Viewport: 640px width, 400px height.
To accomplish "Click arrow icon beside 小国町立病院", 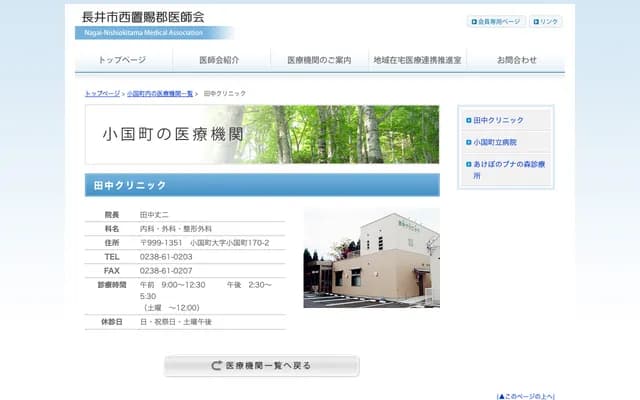I will [x=468, y=142].
